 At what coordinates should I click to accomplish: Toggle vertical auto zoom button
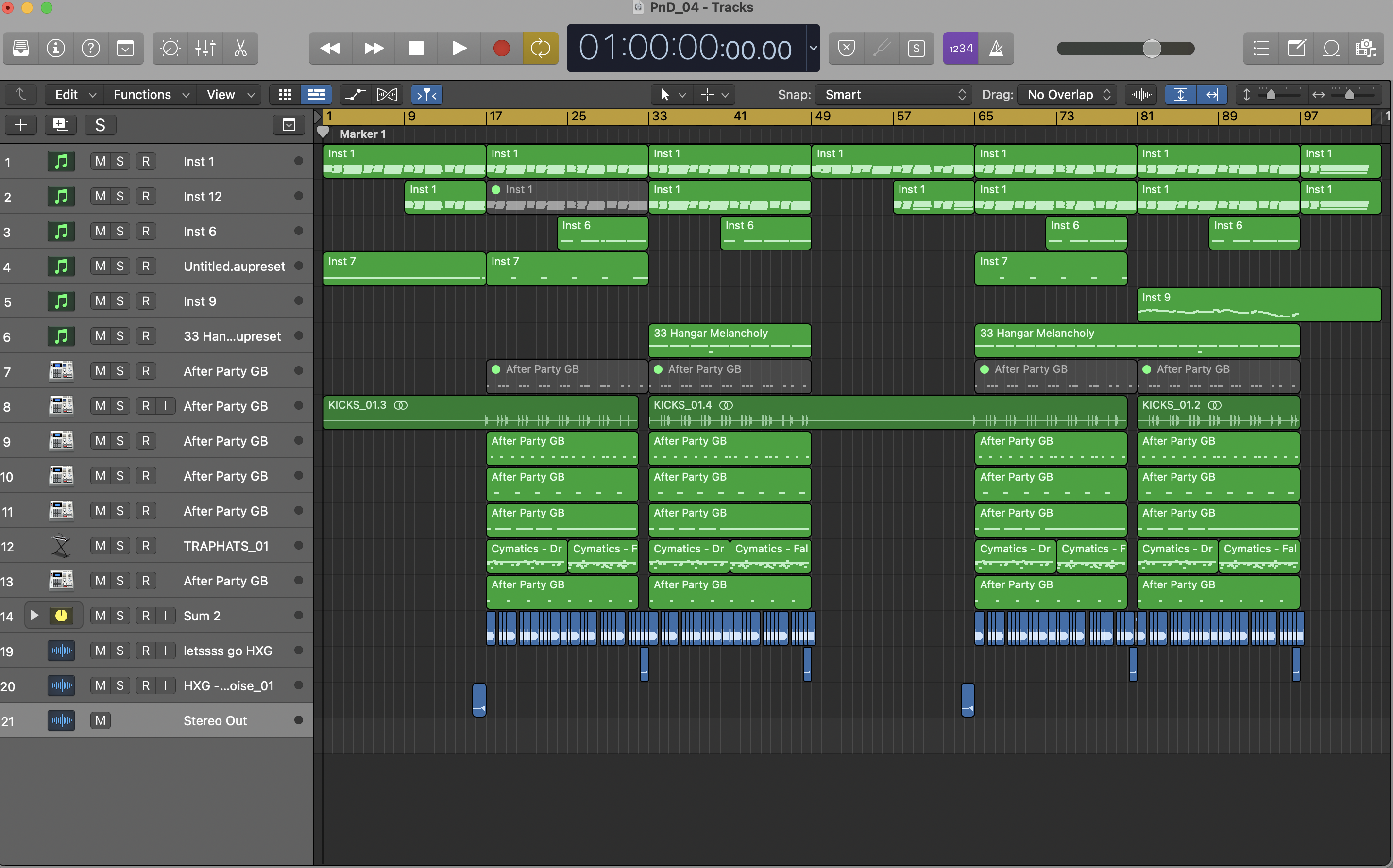1181,95
